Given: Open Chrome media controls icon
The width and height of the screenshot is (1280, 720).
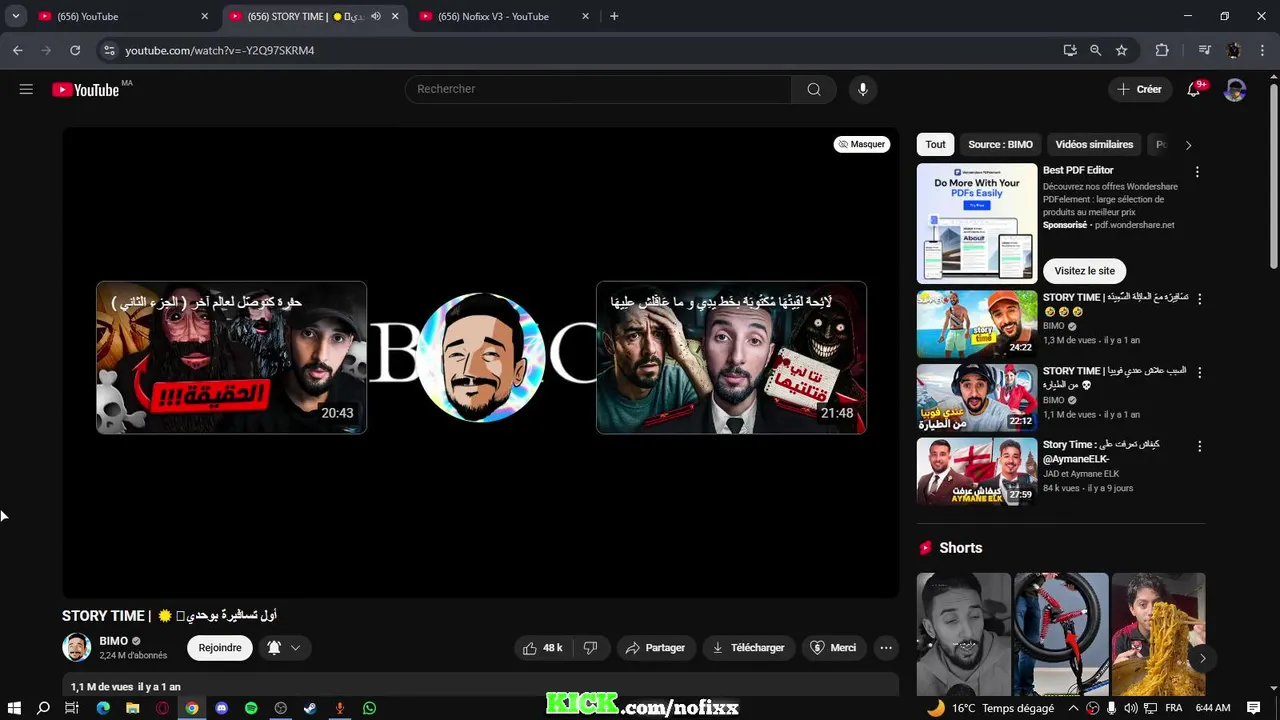Looking at the screenshot, I should [x=1205, y=50].
